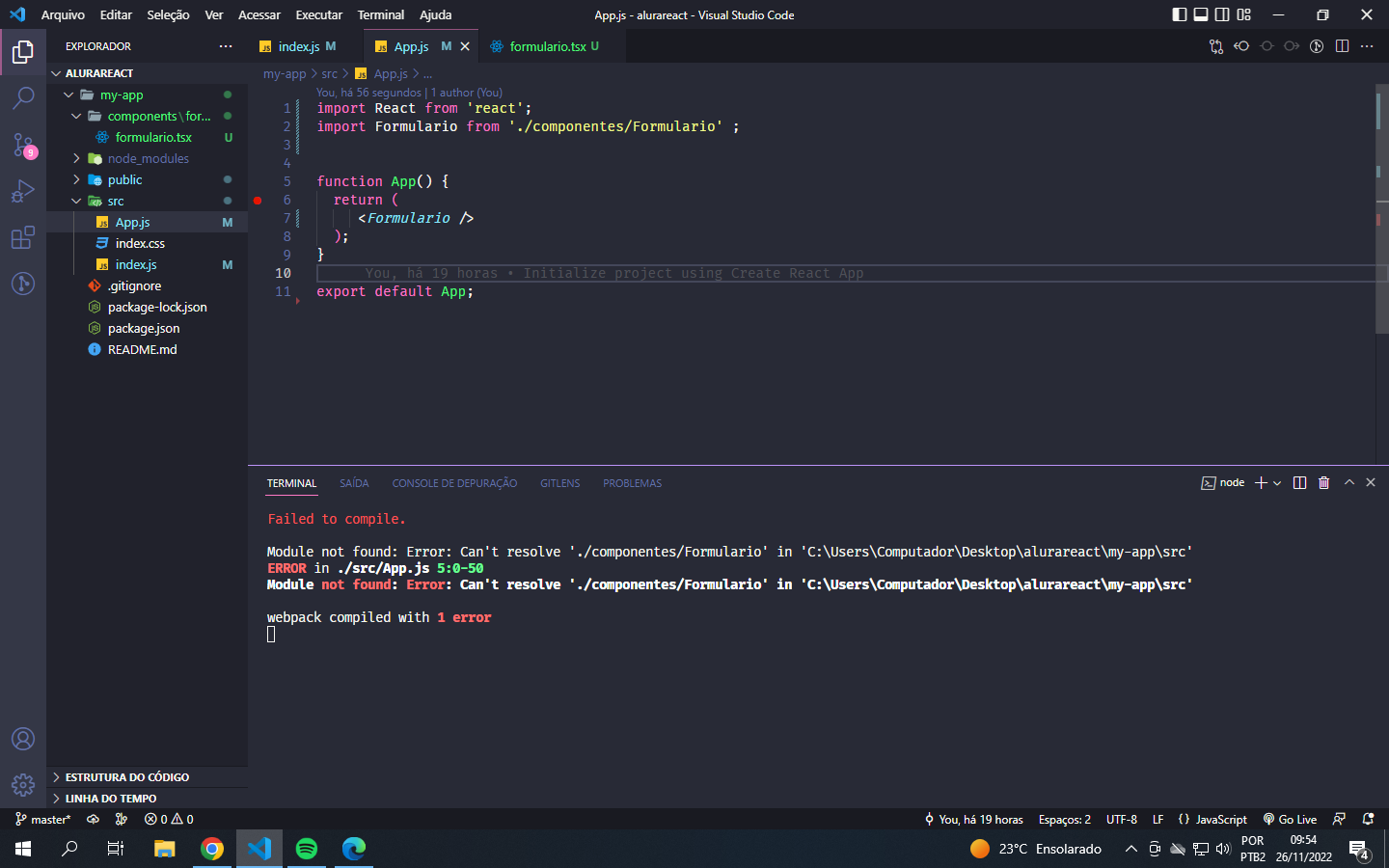Screen dimensions: 1389x868
Task: Switch to CONSOLE DE DEPURAÇÃO tab
Action: tap(454, 483)
